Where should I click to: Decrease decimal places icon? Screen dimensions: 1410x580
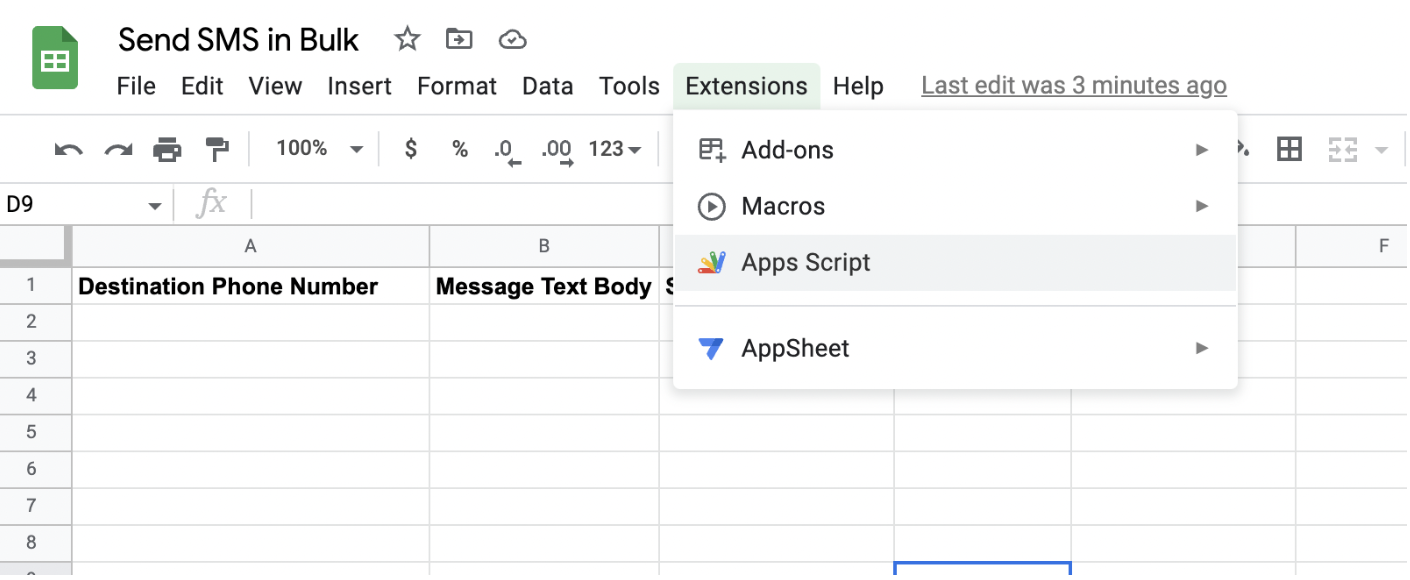click(508, 150)
